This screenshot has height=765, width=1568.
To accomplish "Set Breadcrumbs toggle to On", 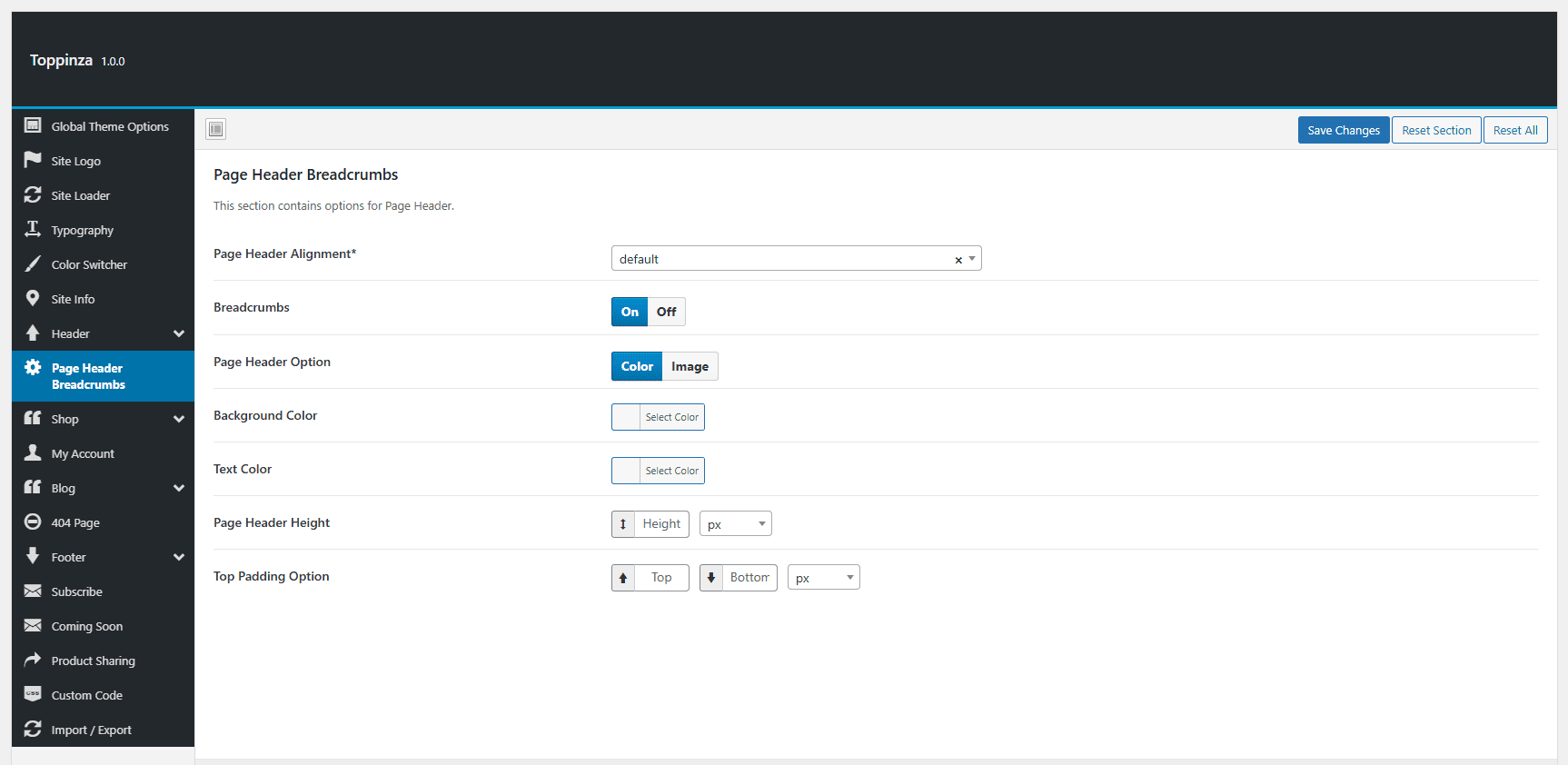I will click(630, 312).
